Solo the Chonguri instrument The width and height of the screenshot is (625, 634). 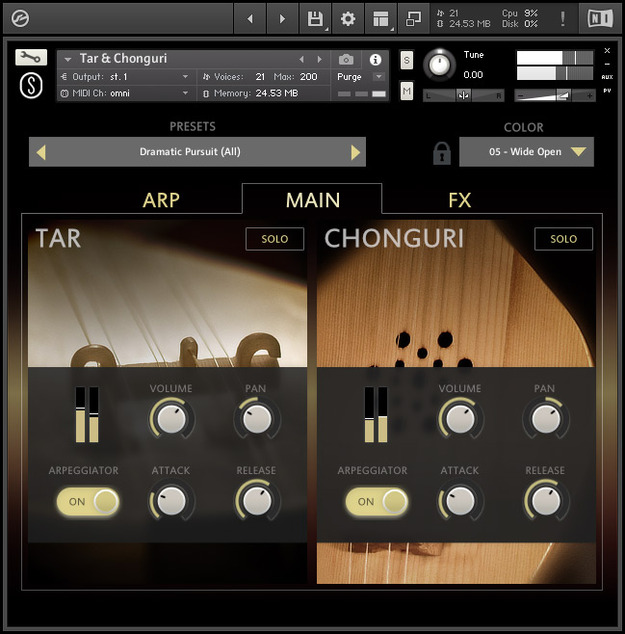(563, 239)
